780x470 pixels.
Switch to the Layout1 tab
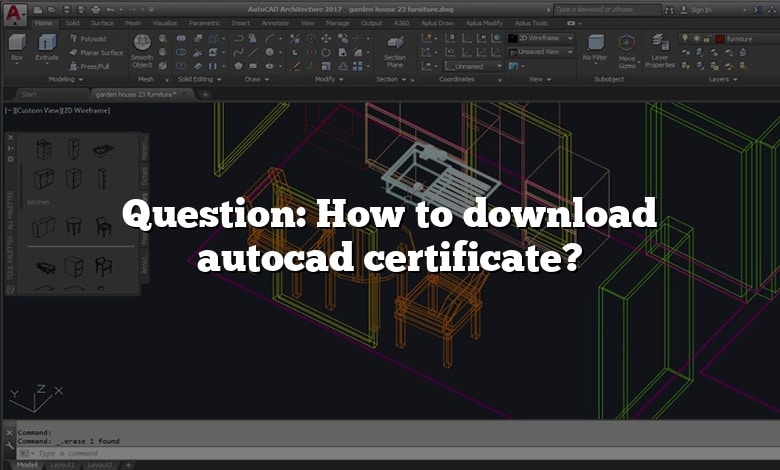(x=62, y=465)
